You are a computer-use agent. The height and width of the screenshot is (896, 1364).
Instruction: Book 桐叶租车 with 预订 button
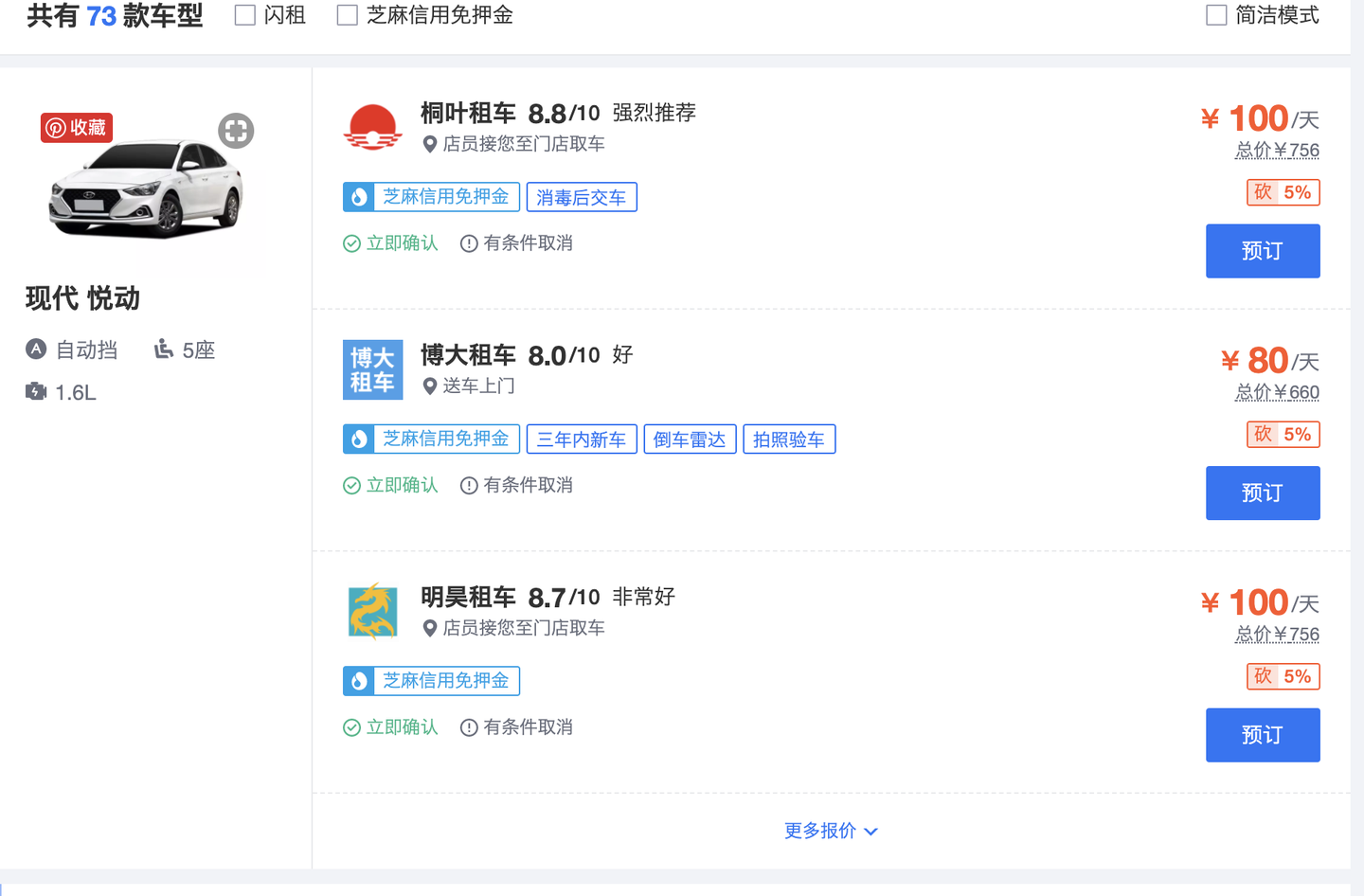(x=1263, y=251)
